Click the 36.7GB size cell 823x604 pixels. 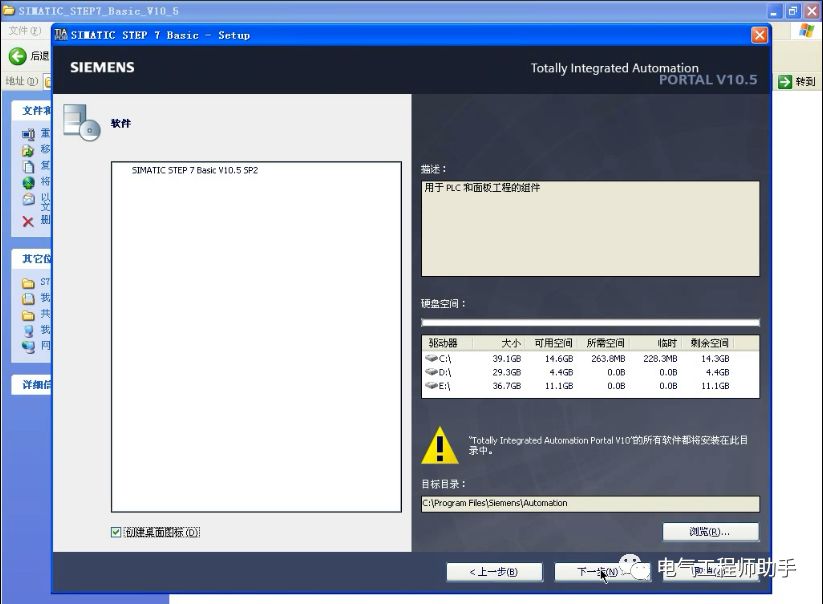click(507, 386)
